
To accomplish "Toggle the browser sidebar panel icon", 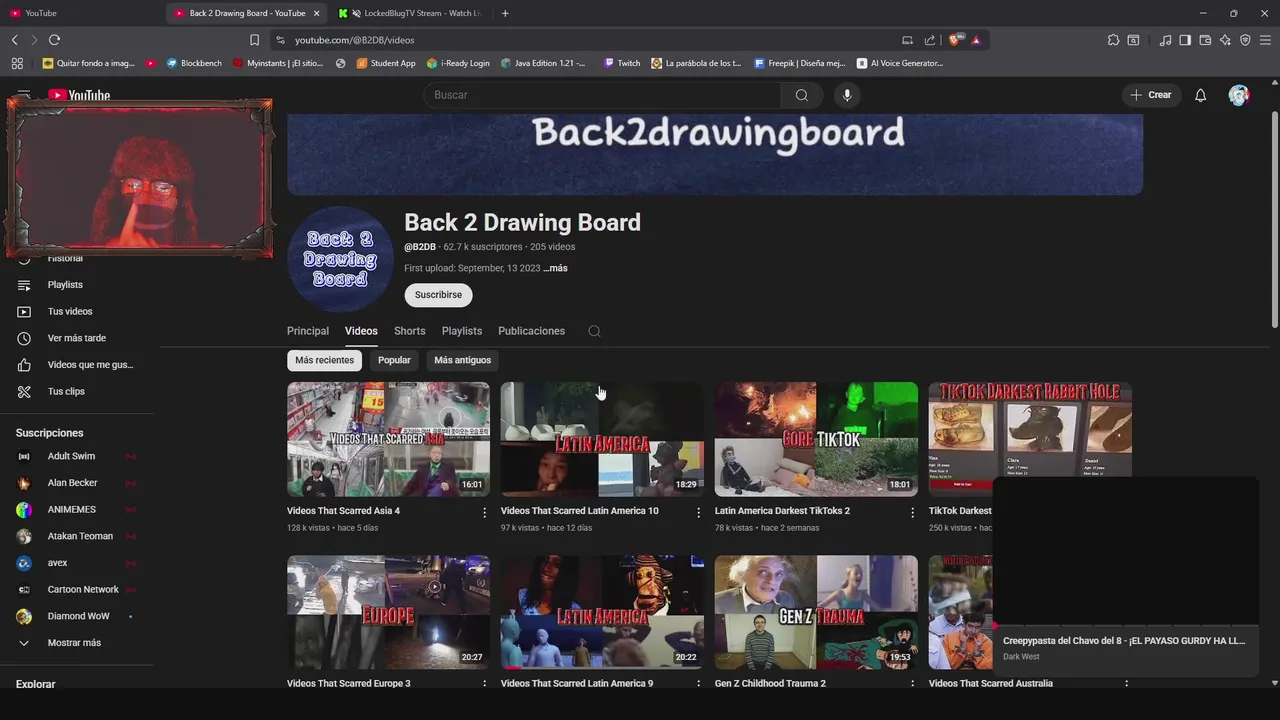I will (1185, 40).
